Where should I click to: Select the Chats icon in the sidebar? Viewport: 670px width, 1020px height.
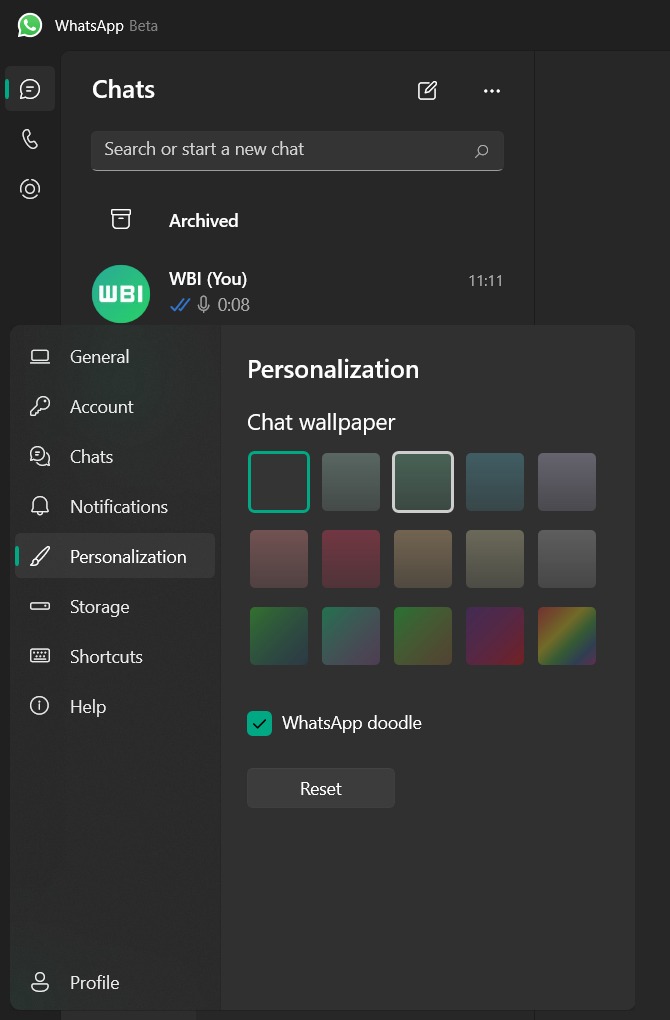click(x=30, y=89)
